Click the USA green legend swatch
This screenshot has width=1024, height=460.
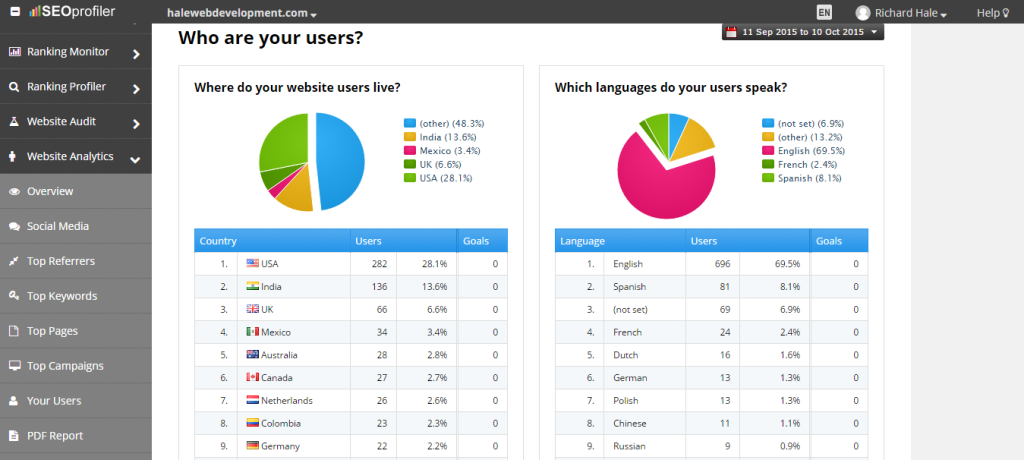409,178
